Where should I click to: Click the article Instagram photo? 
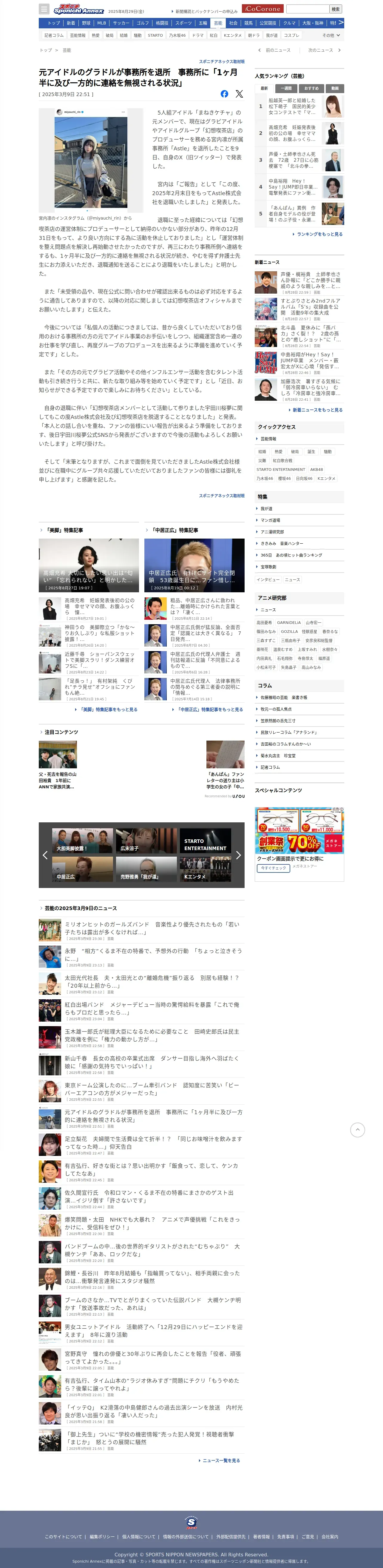pos(91,161)
